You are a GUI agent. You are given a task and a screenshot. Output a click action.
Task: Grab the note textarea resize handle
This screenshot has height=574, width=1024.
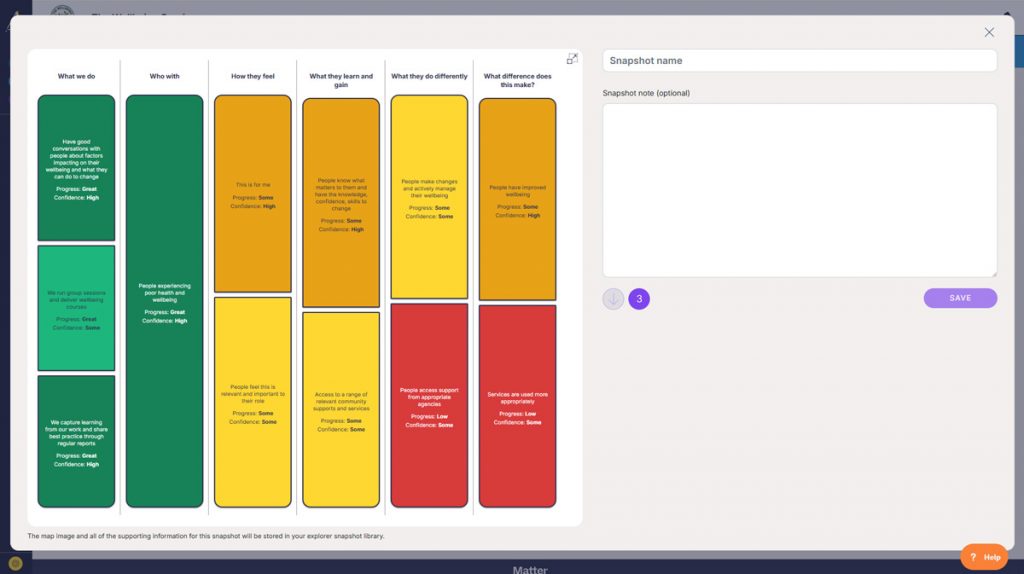coord(993,272)
